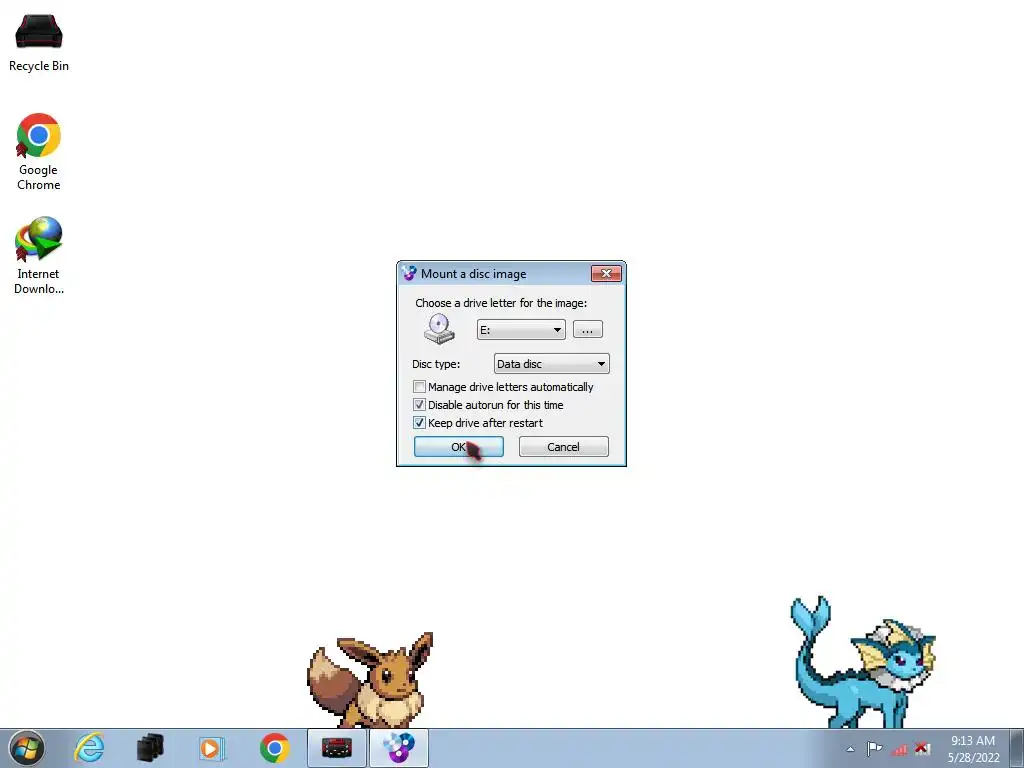
Task: Click the browse ellipsis button
Action: (x=588, y=329)
